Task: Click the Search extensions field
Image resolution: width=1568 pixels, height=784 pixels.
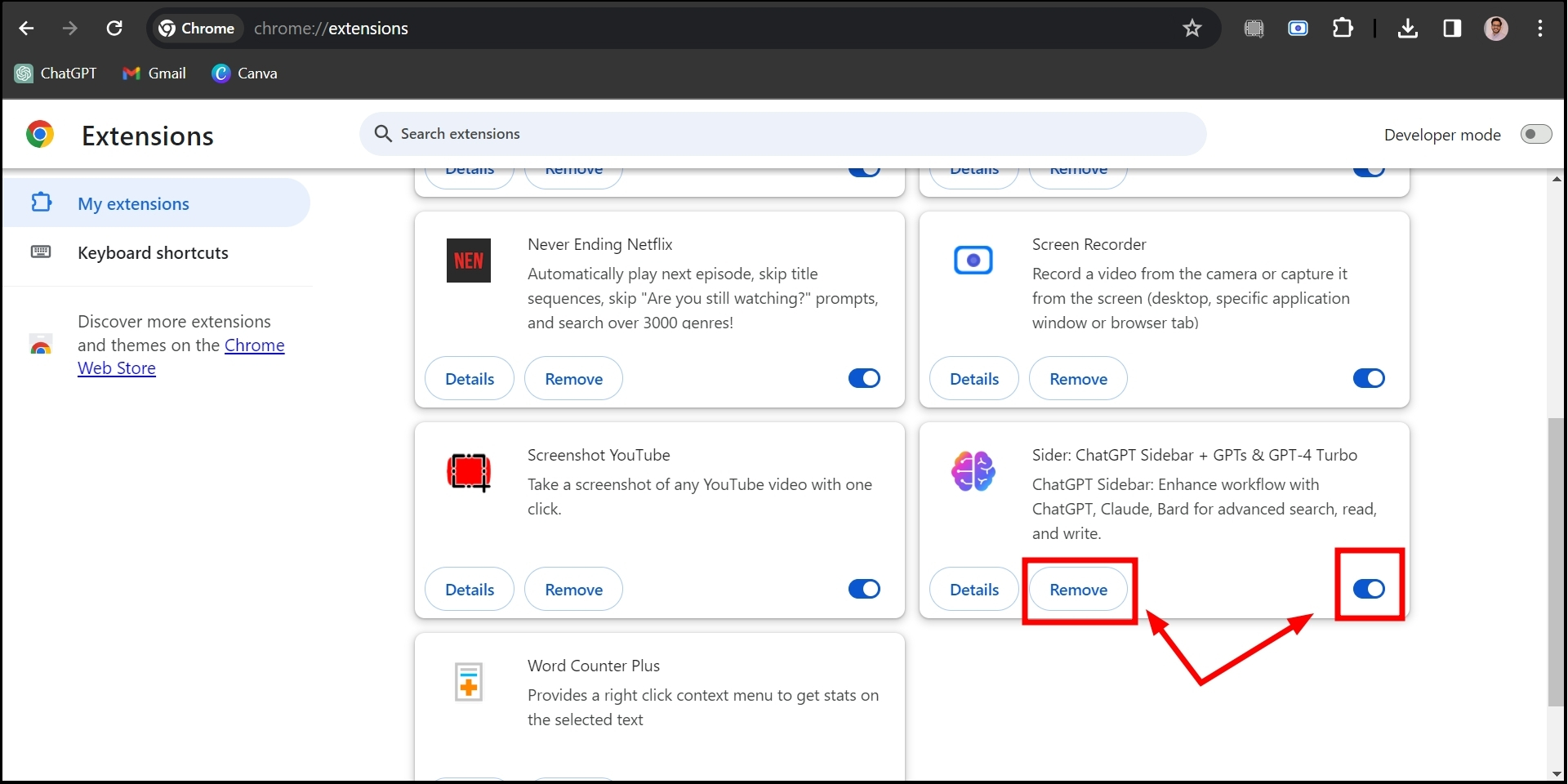Action: pyautogui.click(x=784, y=134)
